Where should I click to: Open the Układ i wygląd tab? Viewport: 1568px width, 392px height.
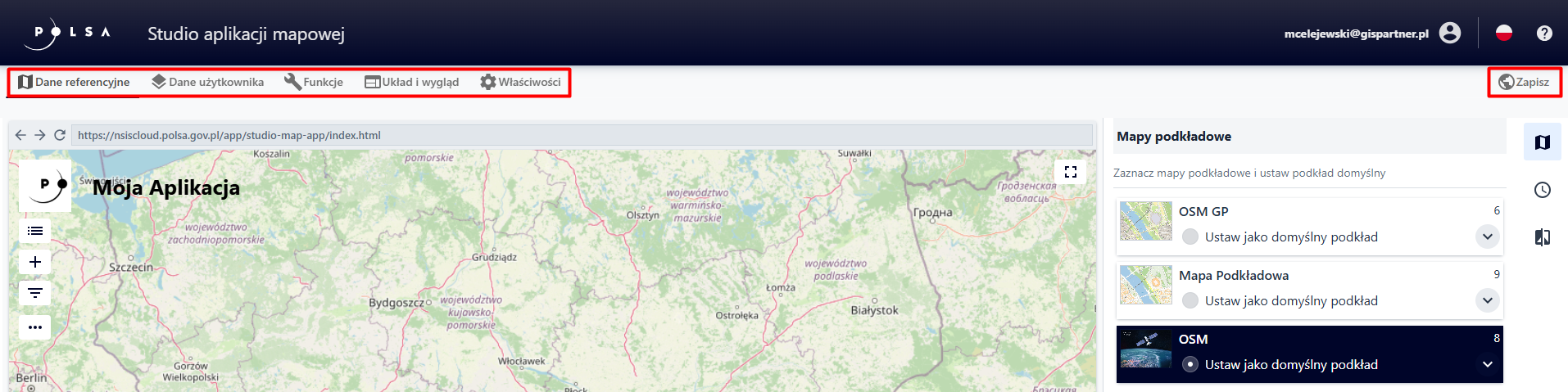tap(412, 82)
